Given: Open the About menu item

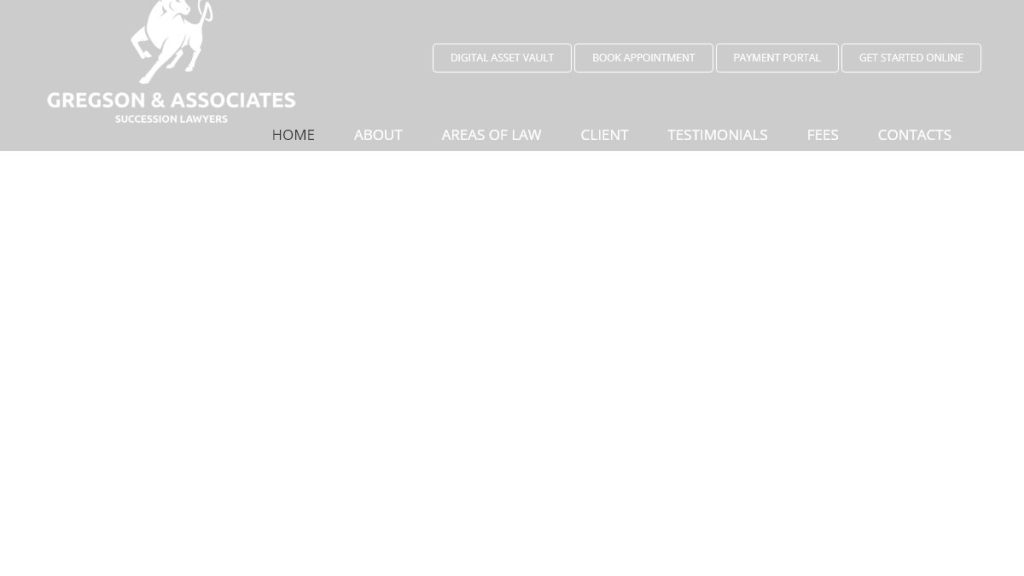Looking at the screenshot, I should click(x=377, y=135).
